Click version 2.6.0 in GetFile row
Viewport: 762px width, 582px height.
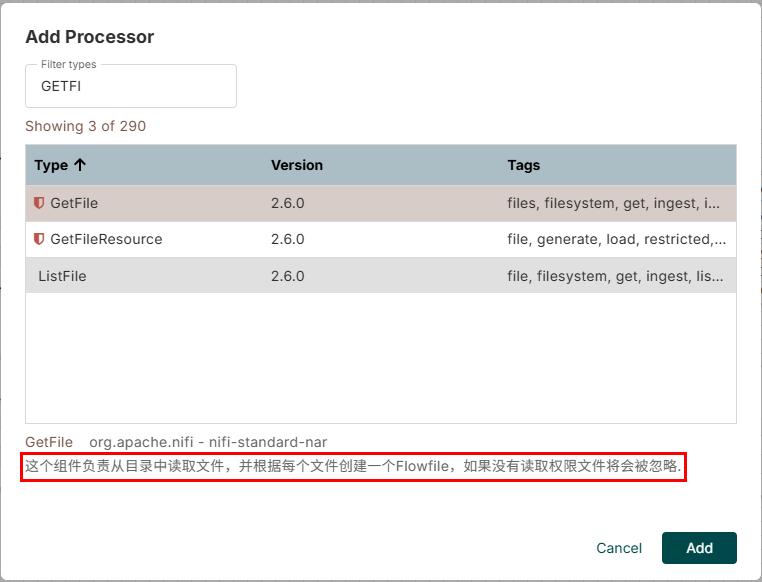(x=288, y=203)
